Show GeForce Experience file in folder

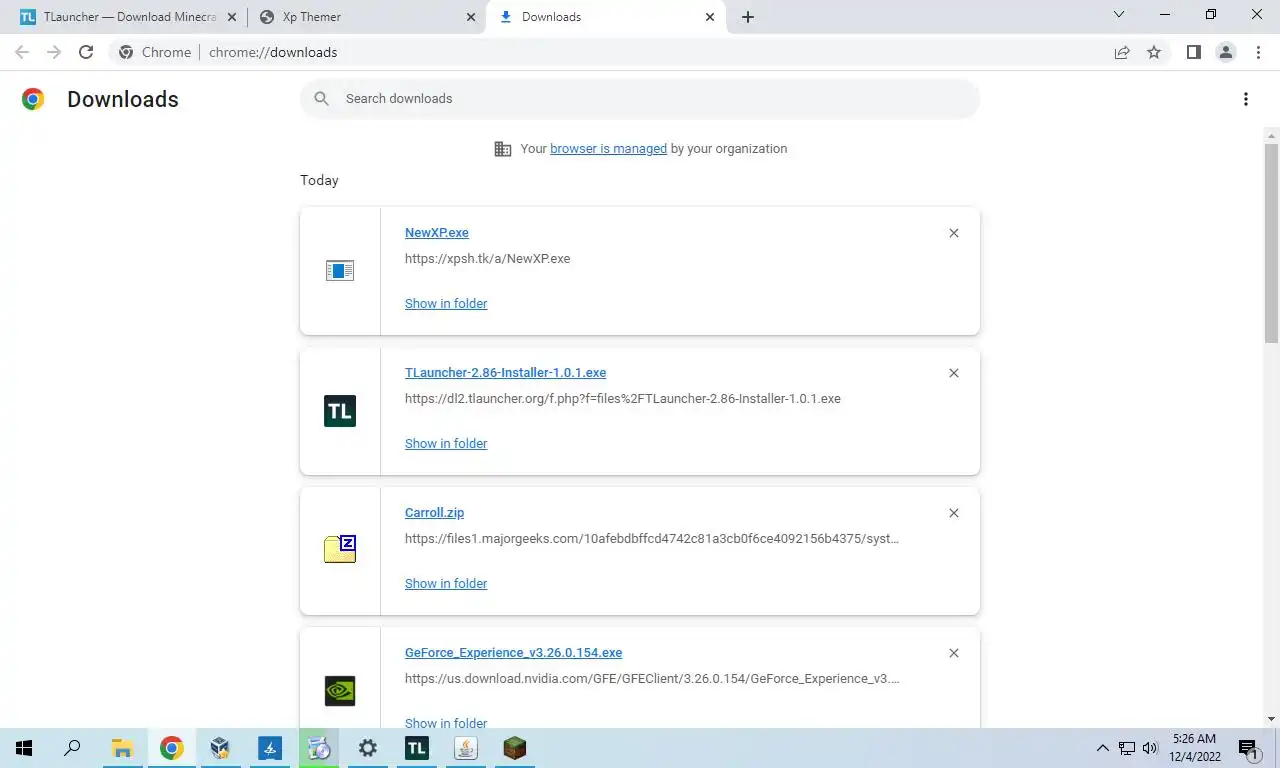point(446,722)
